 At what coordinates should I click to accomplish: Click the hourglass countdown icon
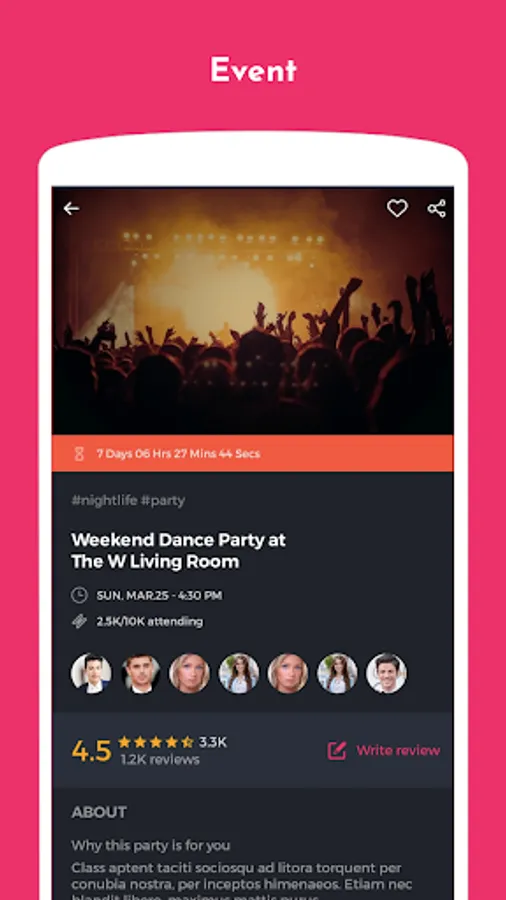[79, 454]
